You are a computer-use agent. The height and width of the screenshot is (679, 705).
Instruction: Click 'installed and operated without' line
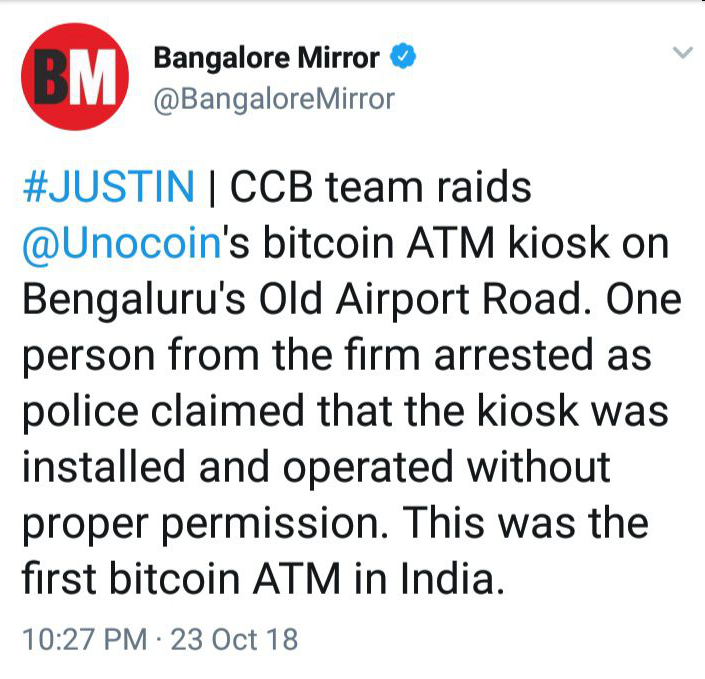point(316,467)
